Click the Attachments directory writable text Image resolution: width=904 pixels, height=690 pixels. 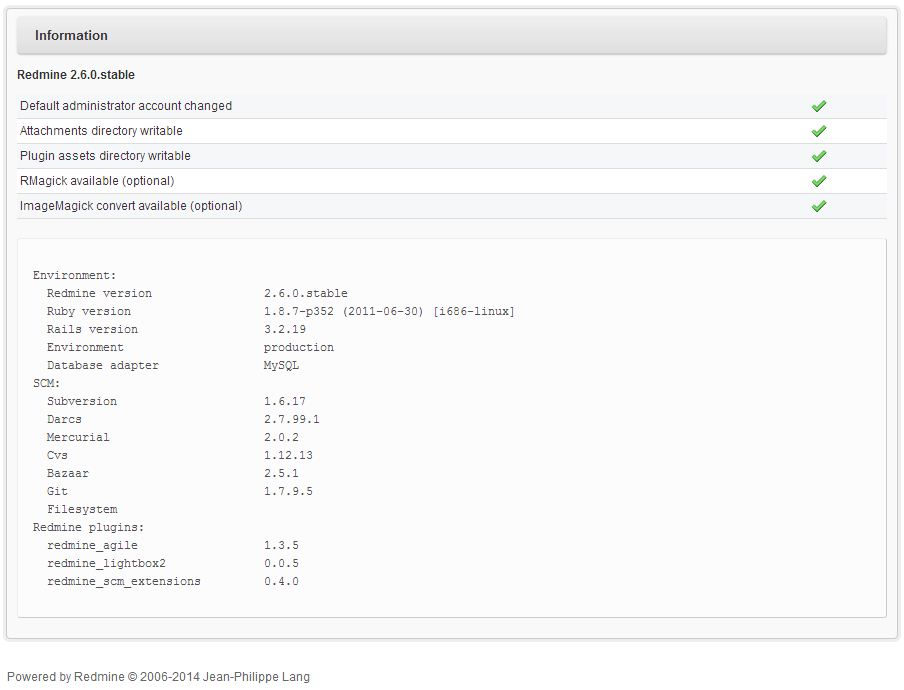coord(101,131)
